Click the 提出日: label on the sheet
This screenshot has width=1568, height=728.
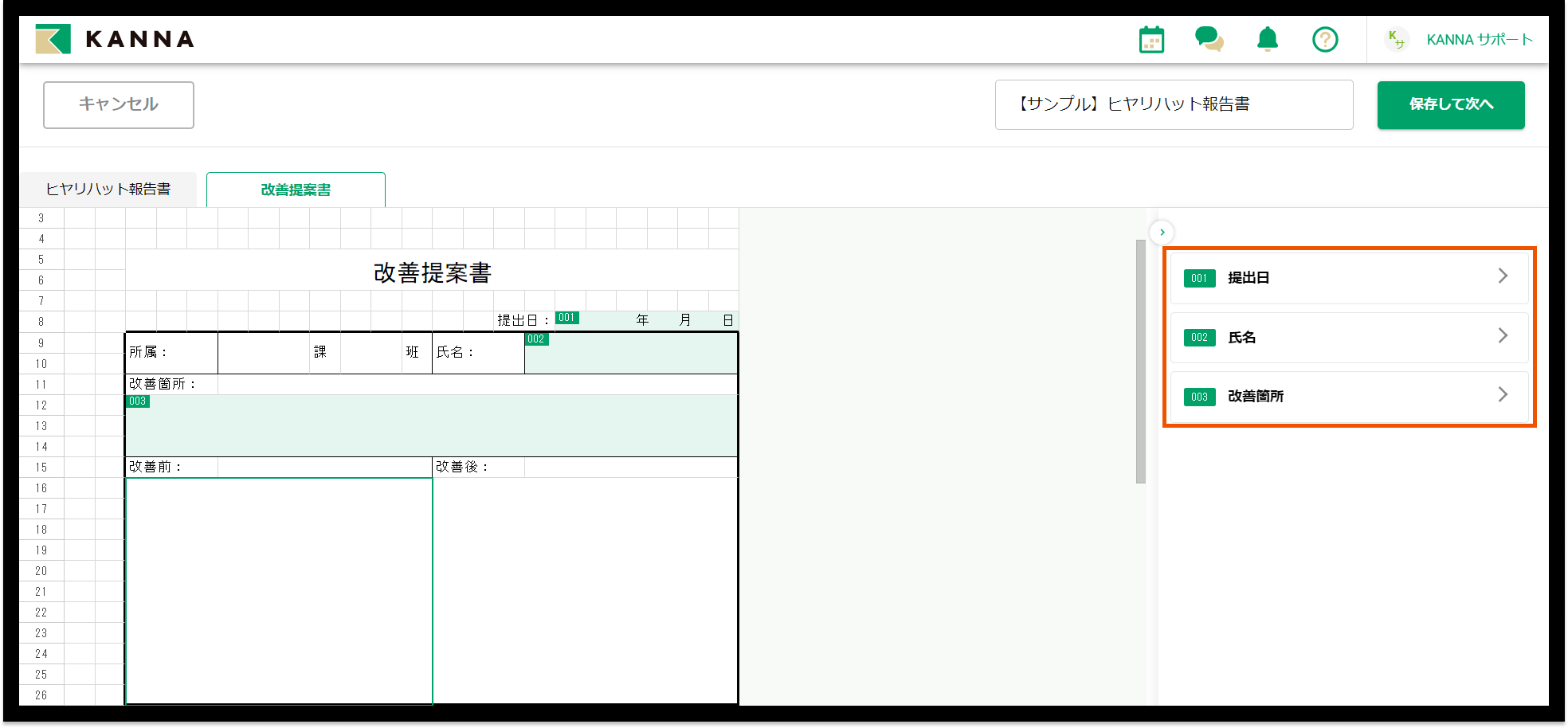[x=523, y=320]
